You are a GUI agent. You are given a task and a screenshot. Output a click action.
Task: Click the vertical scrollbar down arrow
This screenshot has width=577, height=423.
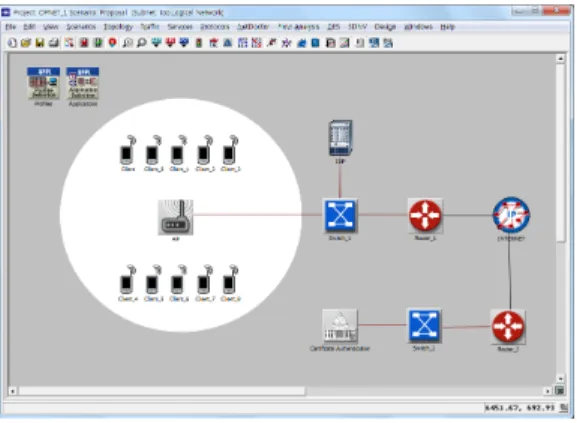(x=560, y=378)
